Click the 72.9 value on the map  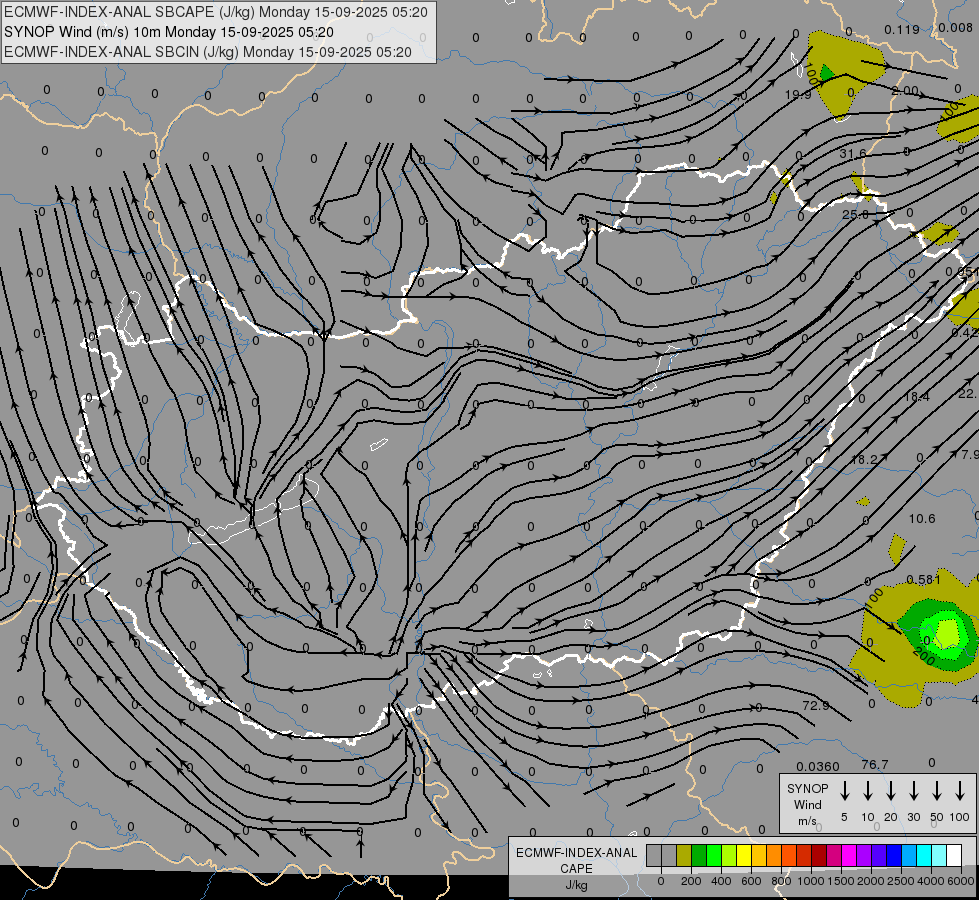(816, 705)
